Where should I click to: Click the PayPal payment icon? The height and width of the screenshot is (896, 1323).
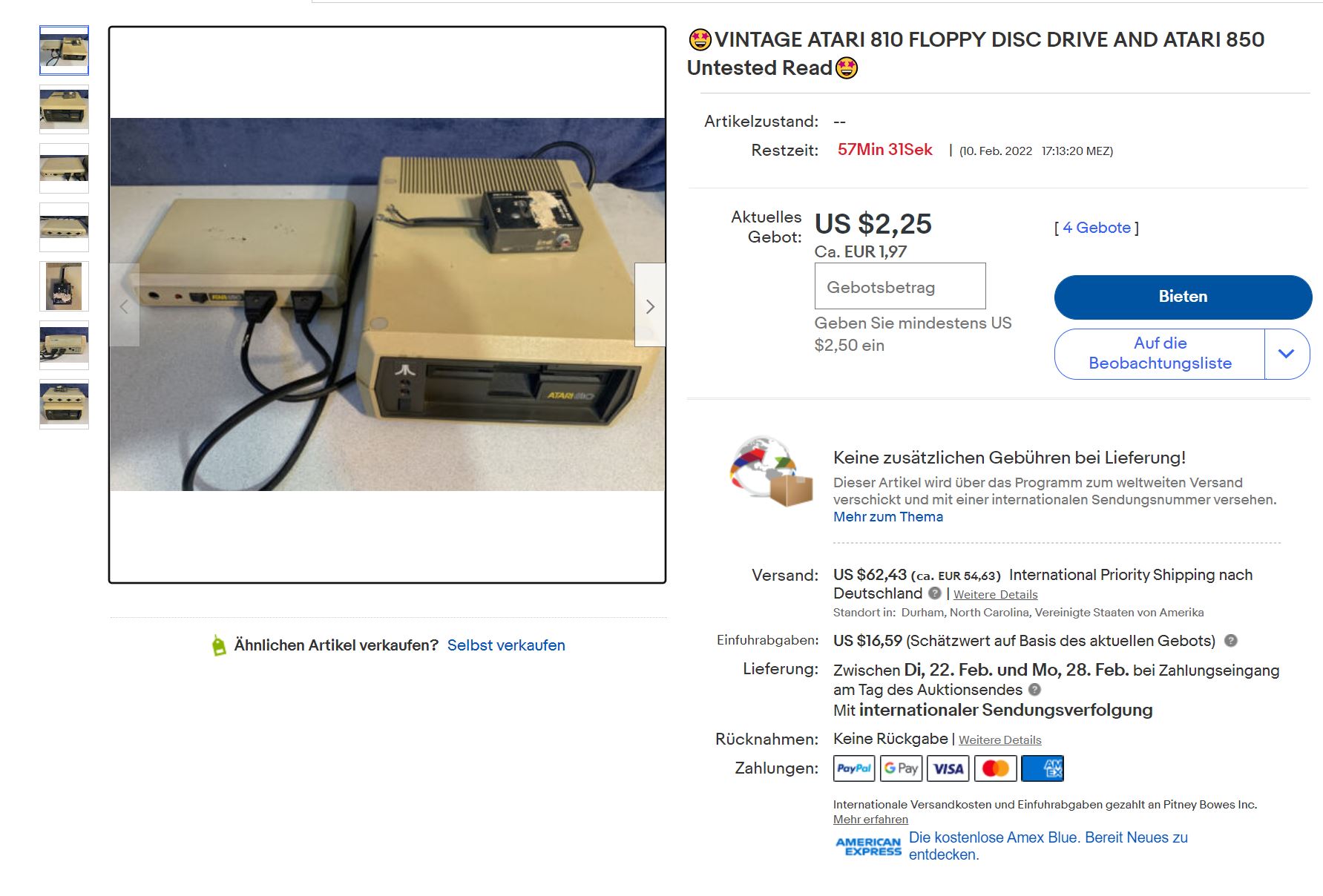[x=854, y=768]
